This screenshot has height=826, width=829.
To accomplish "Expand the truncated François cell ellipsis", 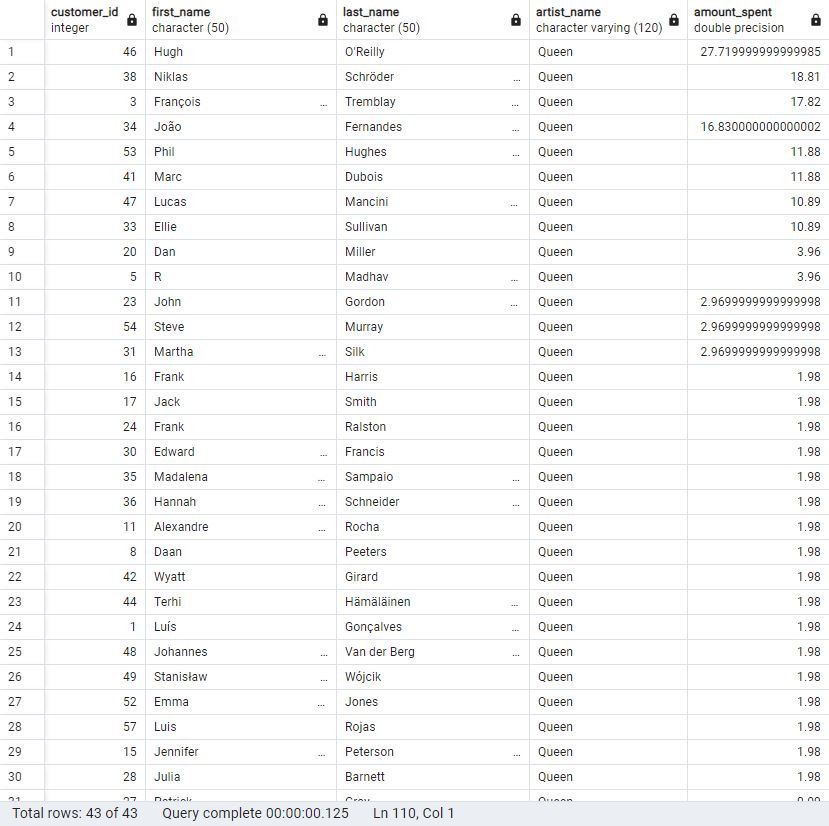I will (323, 104).
